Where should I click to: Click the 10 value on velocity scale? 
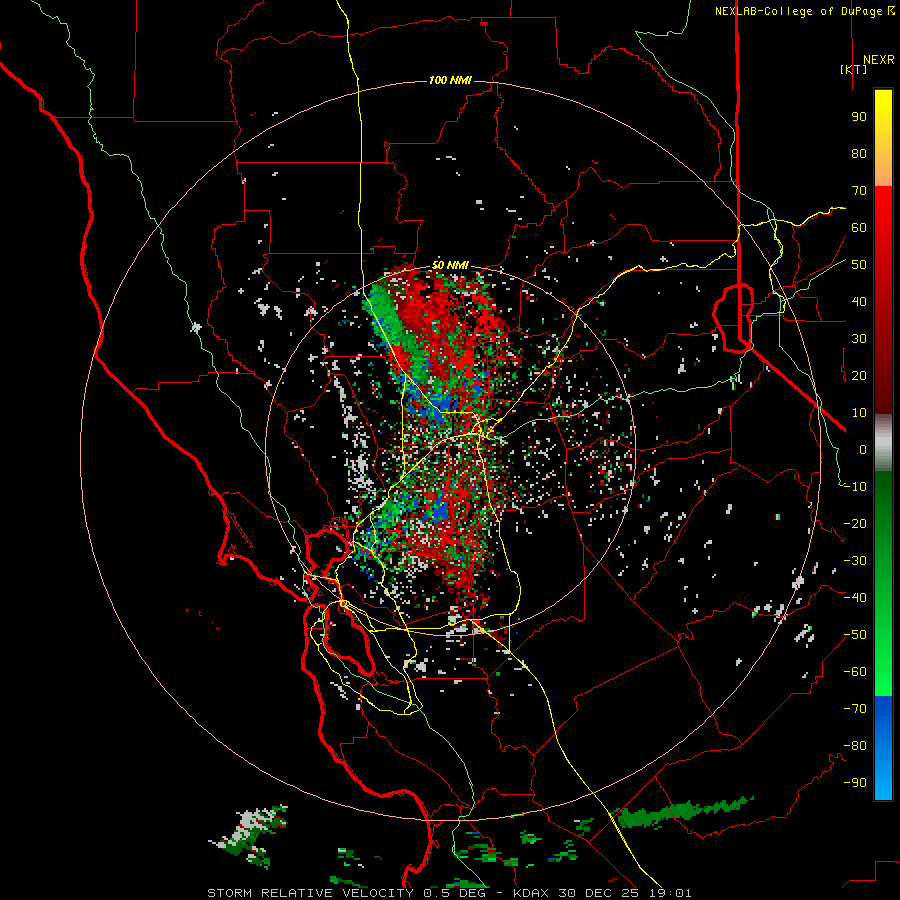859,413
